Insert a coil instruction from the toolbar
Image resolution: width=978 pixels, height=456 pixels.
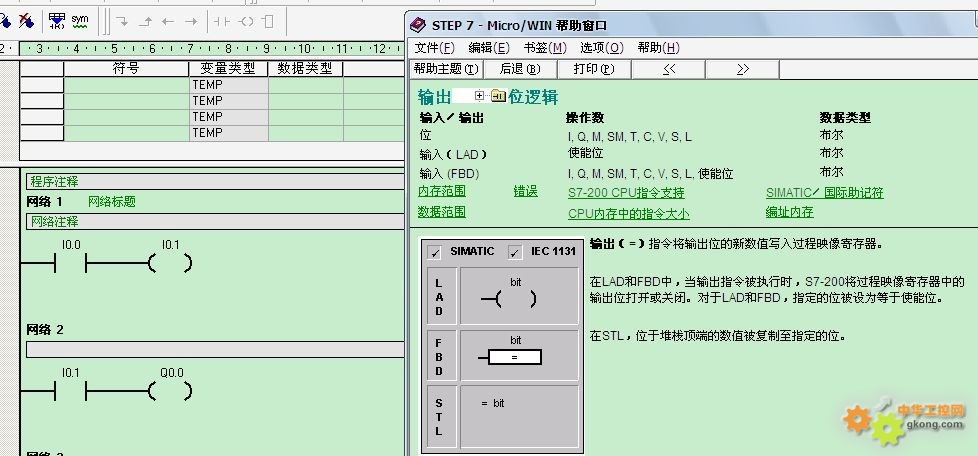246,22
